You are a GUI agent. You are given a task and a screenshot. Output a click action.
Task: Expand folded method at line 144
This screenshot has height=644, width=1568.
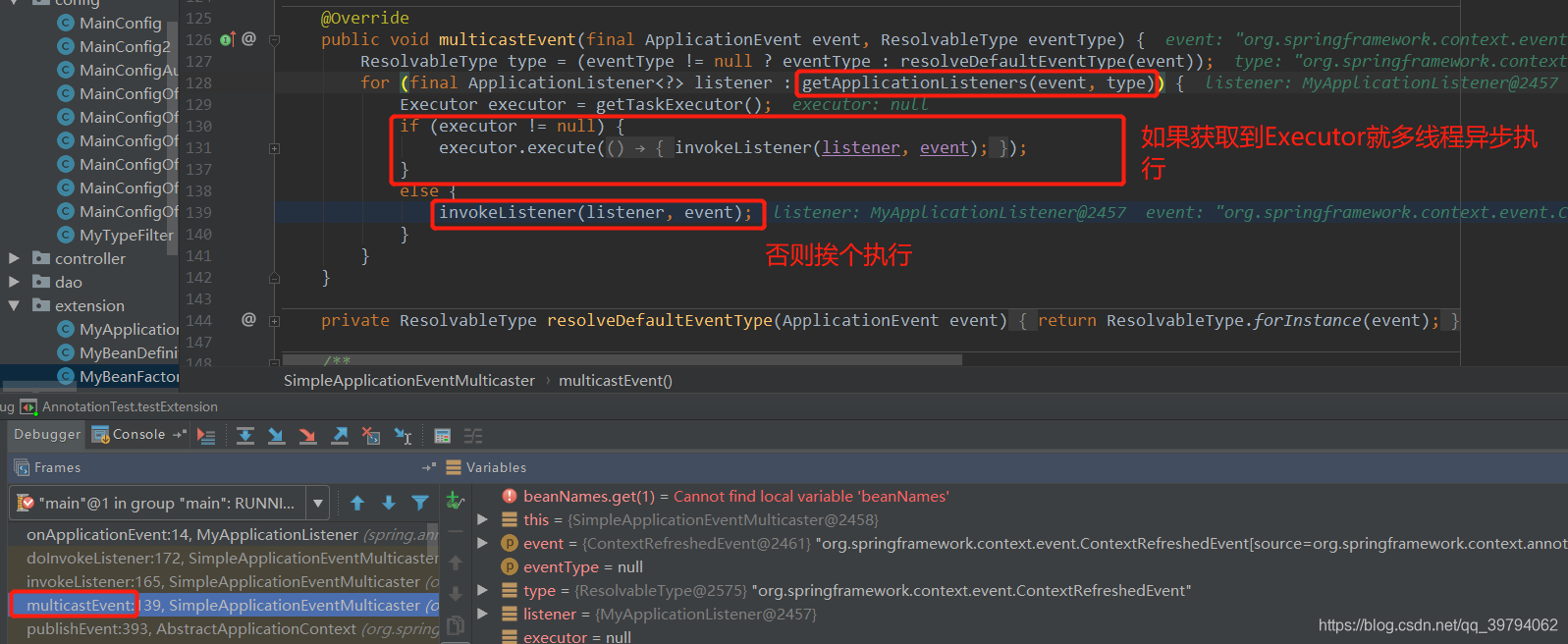click(275, 321)
